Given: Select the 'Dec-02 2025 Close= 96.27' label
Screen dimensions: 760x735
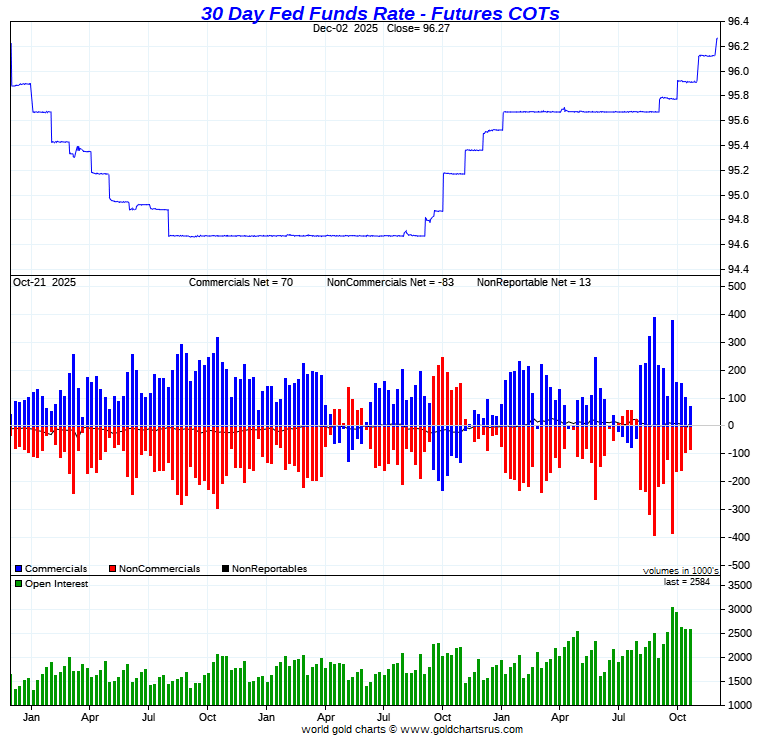Looking at the screenshot, I should pyautogui.click(x=380, y=29).
